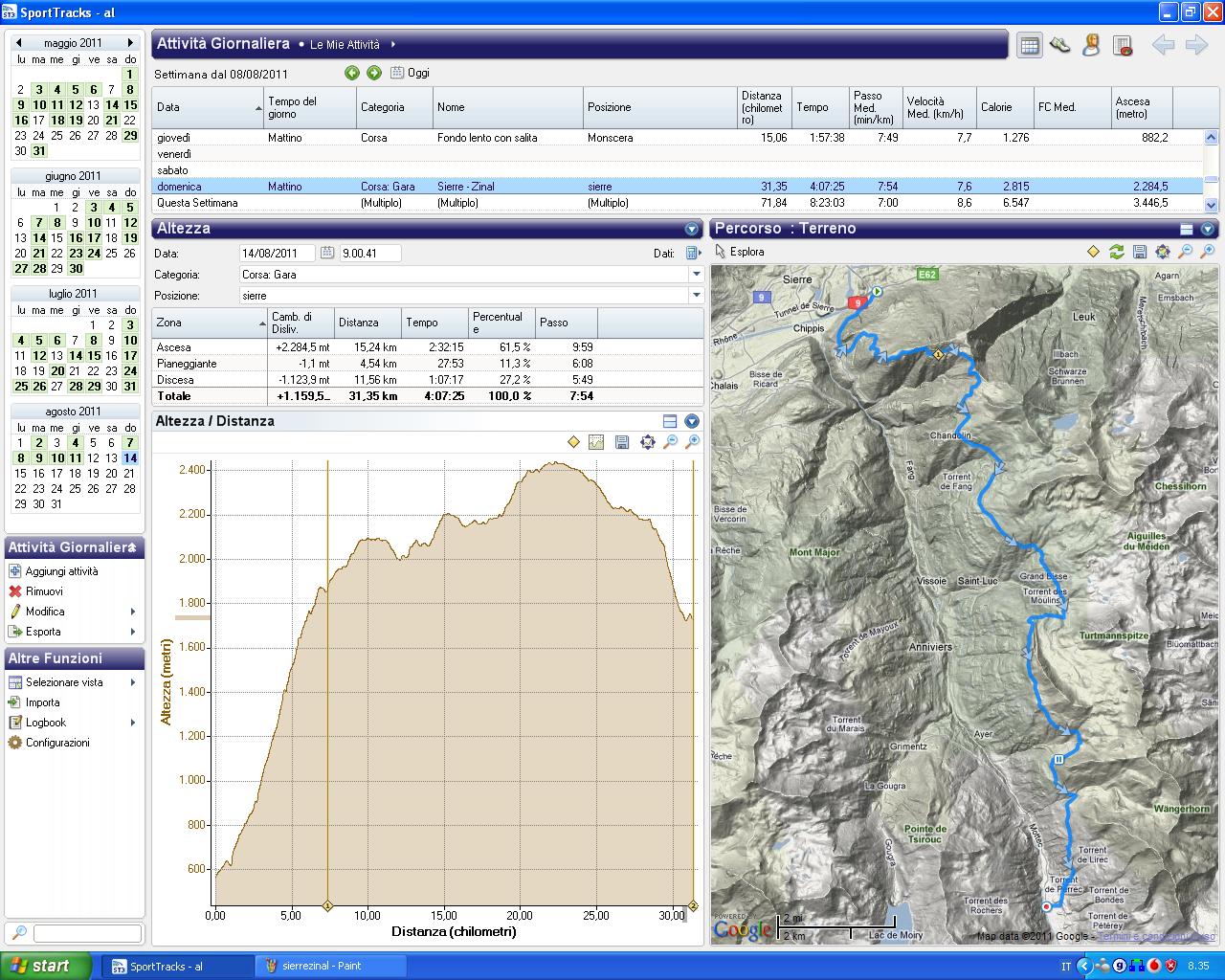
Task: Toggle chart panel split layout icon
Action: click(x=670, y=421)
